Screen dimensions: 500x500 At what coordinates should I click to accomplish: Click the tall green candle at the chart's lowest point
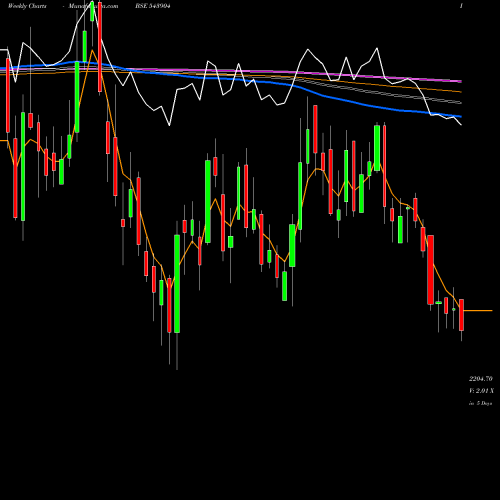[177, 284]
